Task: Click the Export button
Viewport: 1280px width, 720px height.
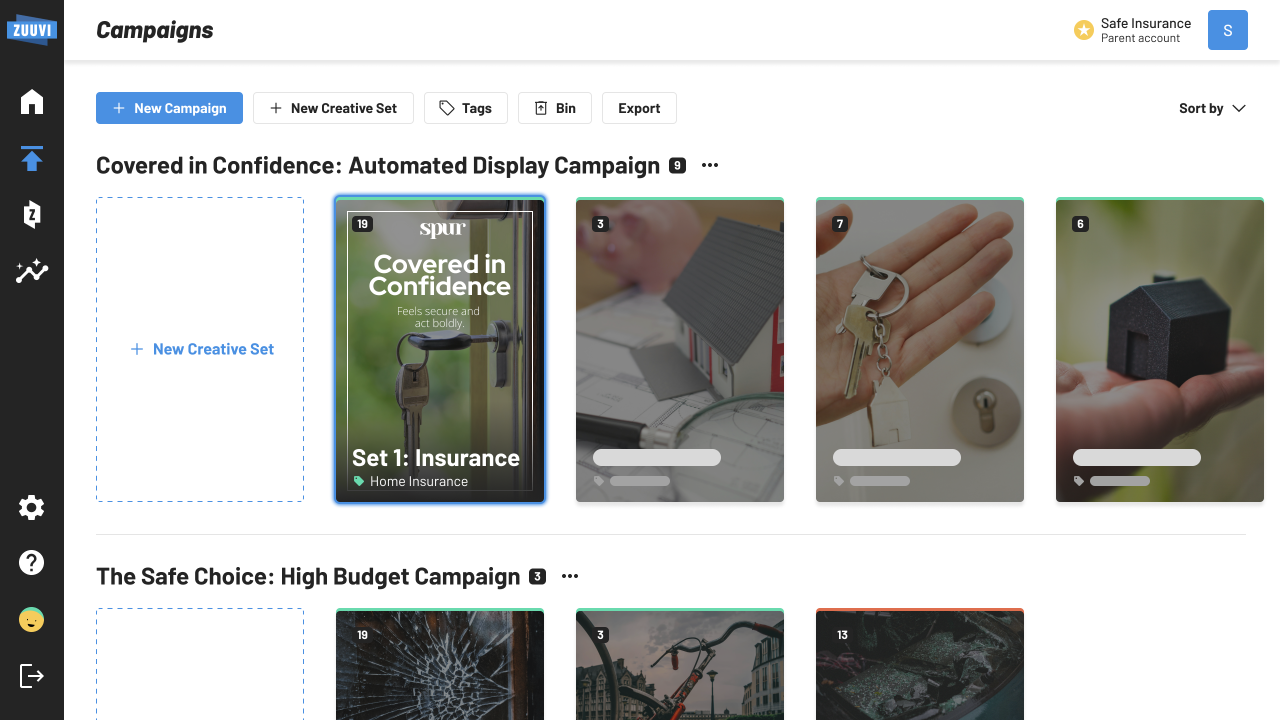Action: point(639,108)
